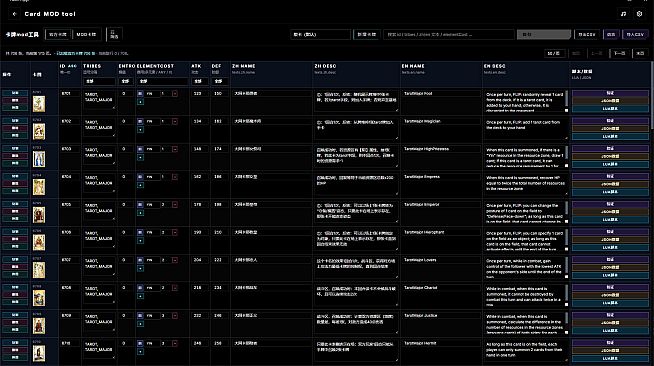Click the red minus icon in row 6704
654x366 pixels.
coord(175,177)
